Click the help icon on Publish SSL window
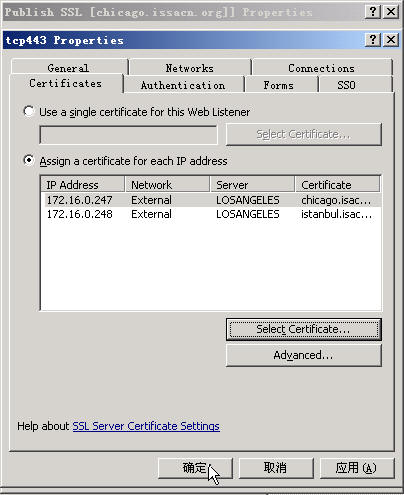This screenshot has height=495, width=404. tap(373, 12)
